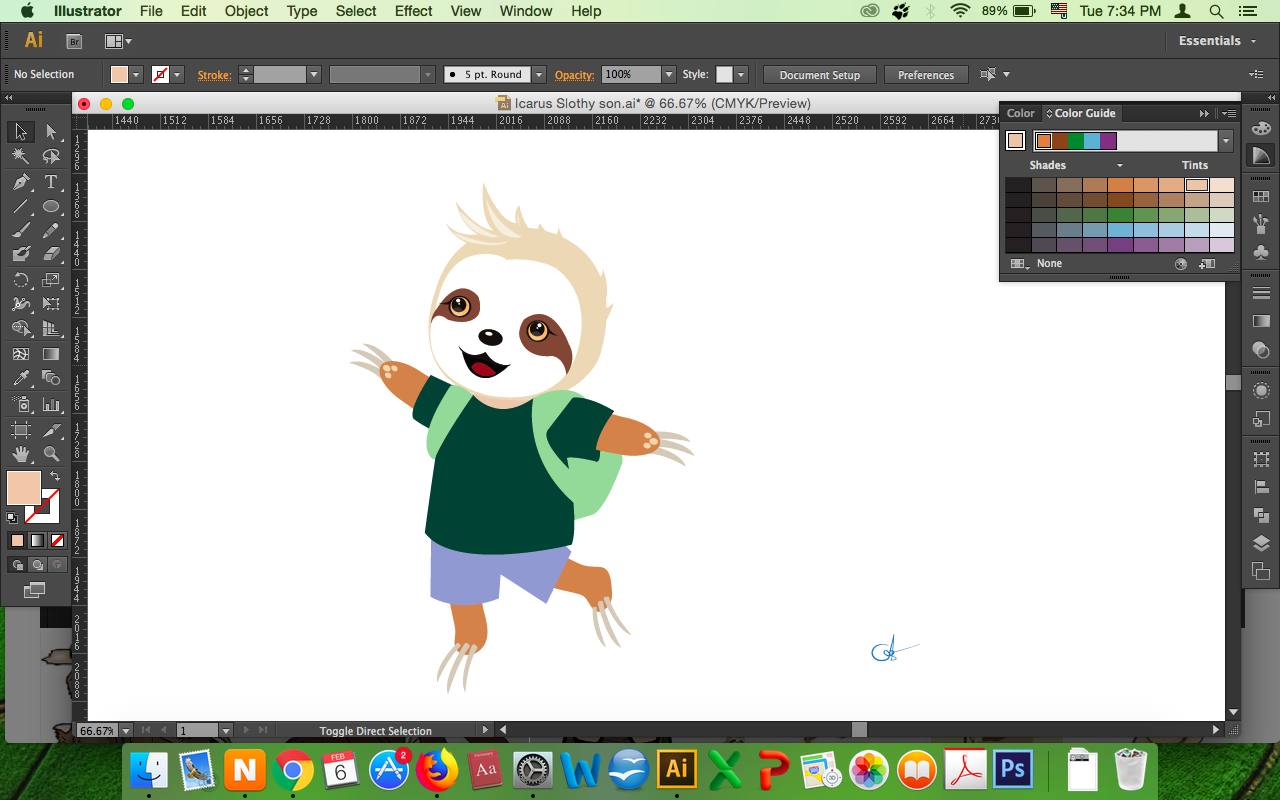Select the Artboard tool
Viewport: 1280px width, 800px height.
[x=21, y=430]
